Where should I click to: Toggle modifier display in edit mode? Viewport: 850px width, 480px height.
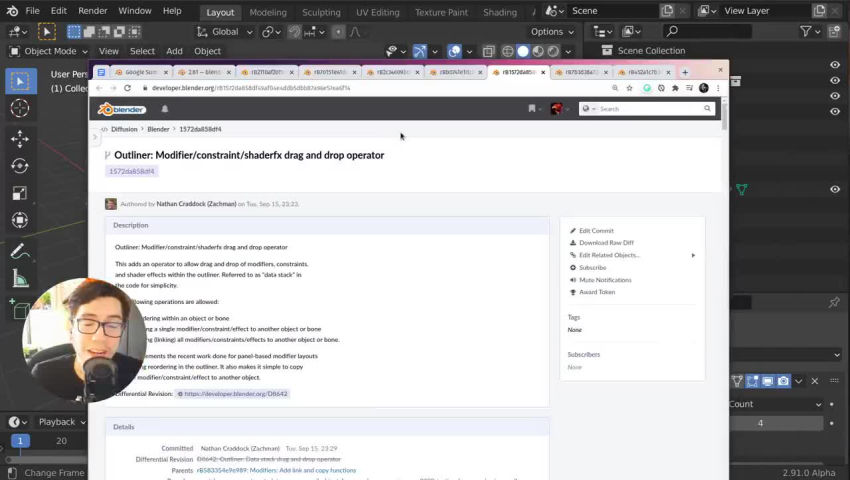tap(752, 381)
